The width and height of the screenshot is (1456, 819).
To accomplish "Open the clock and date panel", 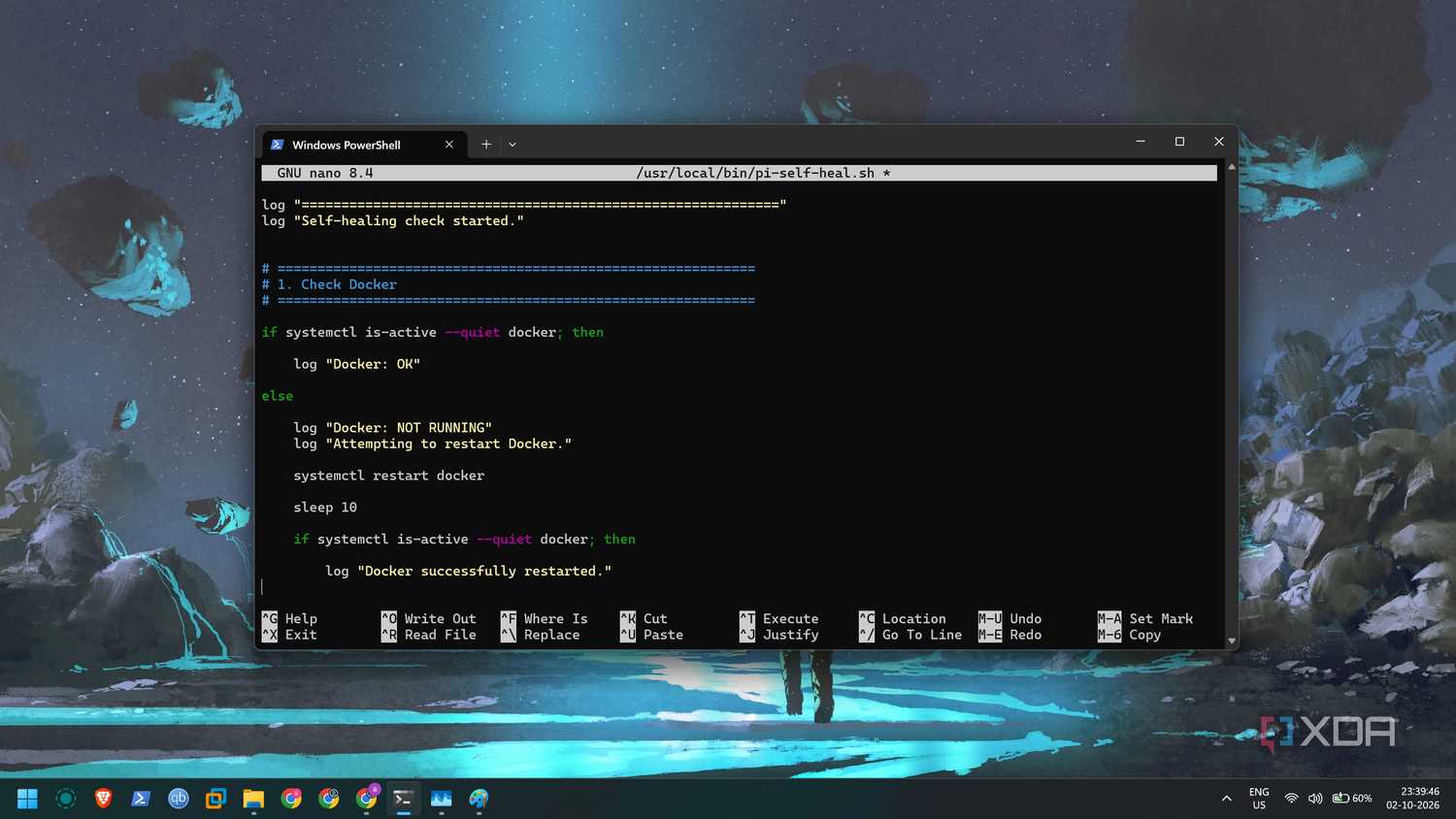I will (x=1413, y=799).
